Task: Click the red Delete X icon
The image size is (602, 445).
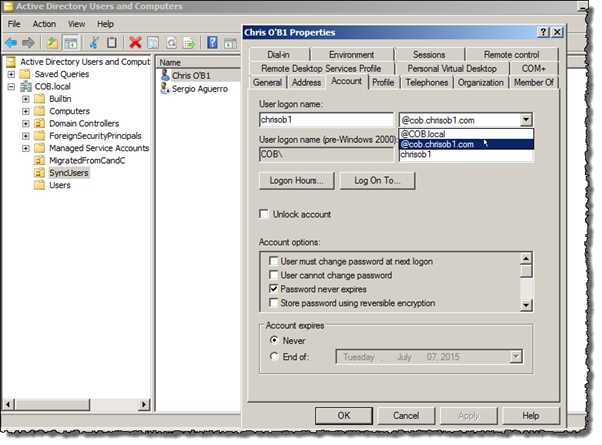Action: pos(135,43)
